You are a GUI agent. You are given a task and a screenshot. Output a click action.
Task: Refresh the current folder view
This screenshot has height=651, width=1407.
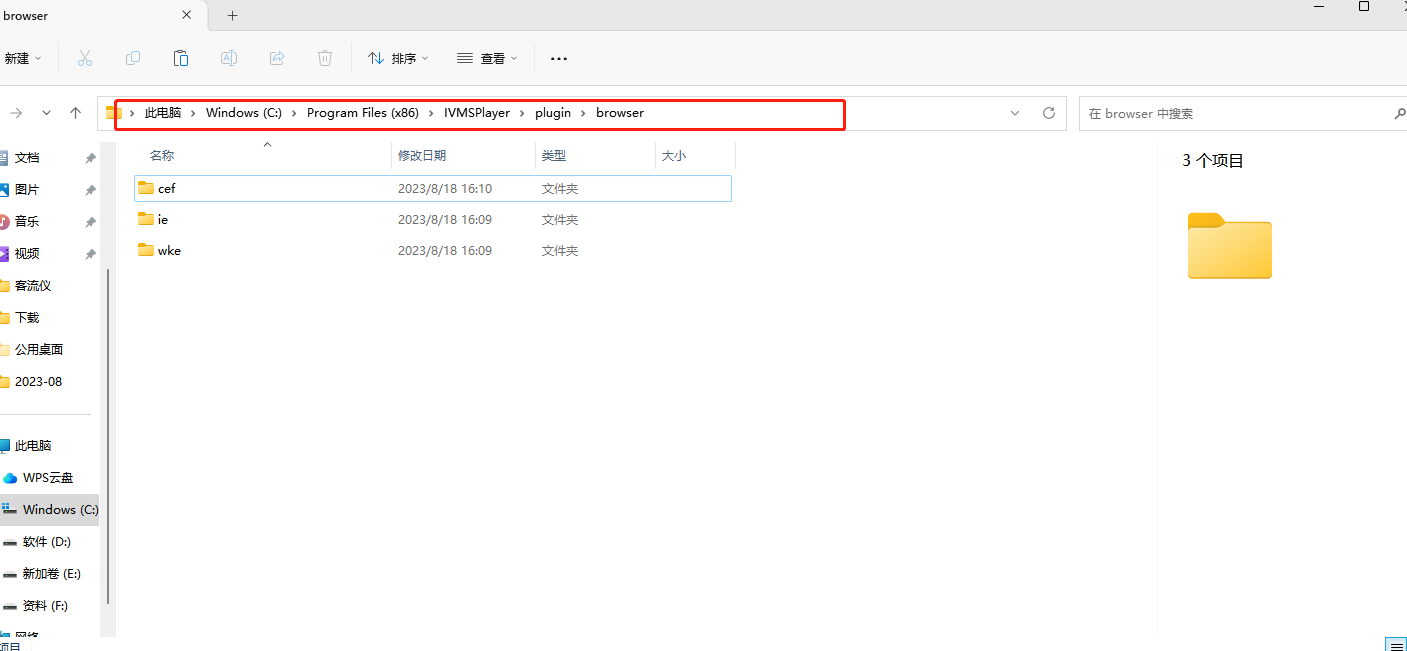tap(1049, 113)
